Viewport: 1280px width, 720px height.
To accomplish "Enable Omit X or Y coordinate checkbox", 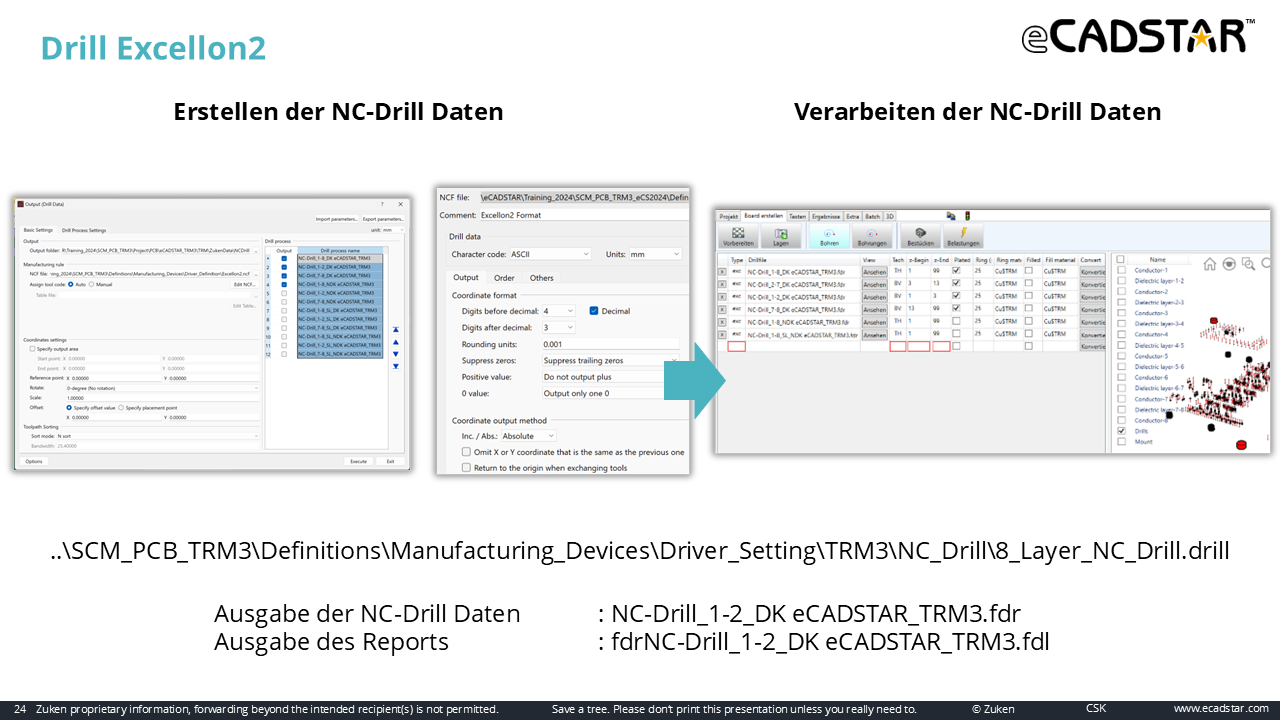I will (x=466, y=452).
